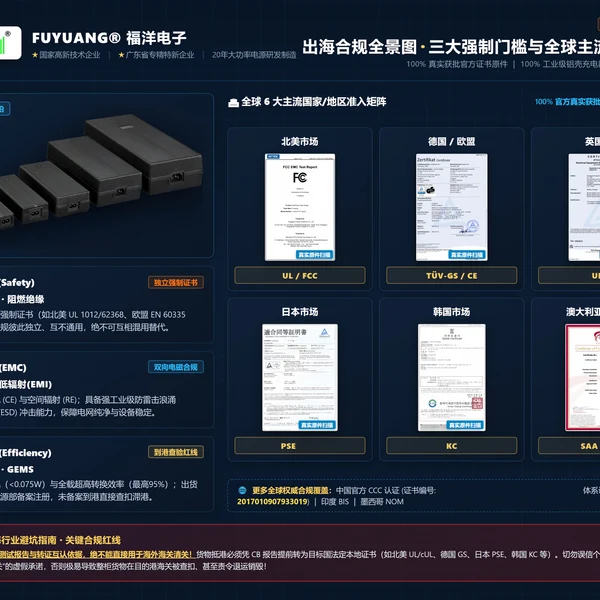This screenshot has width=600, height=600.
Task: Select the KC label button
Action: (x=452, y=446)
